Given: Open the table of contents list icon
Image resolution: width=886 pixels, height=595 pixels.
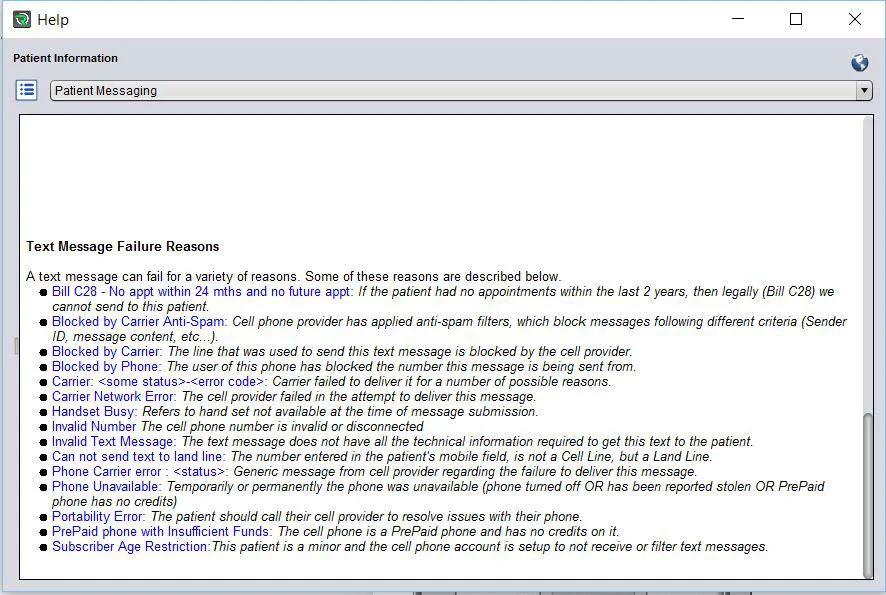Looking at the screenshot, I should coord(27,90).
